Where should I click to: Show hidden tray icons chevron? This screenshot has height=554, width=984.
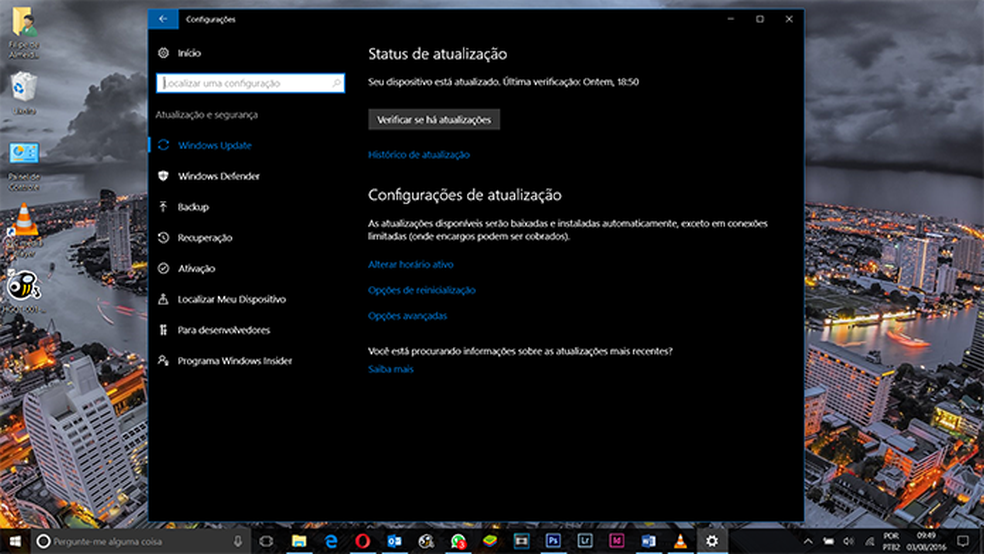pyautogui.click(x=808, y=541)
